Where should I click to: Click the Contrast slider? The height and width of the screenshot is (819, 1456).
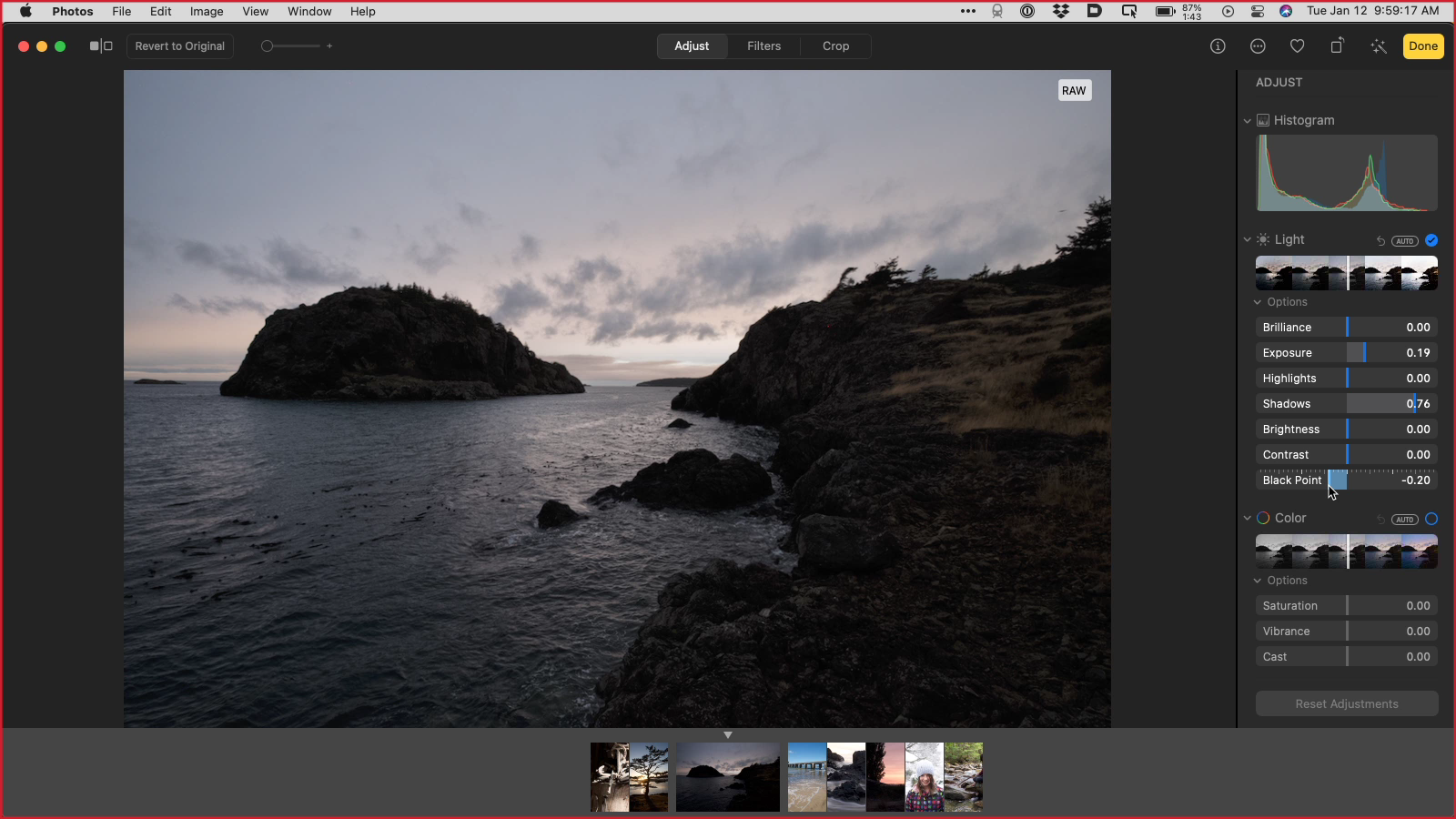(x=1347, y=455)
